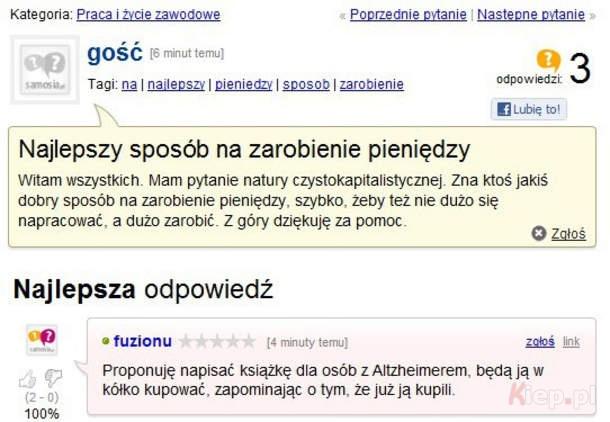
Task: Select the tag najlepszy
Action: click(x=176, y=84)
